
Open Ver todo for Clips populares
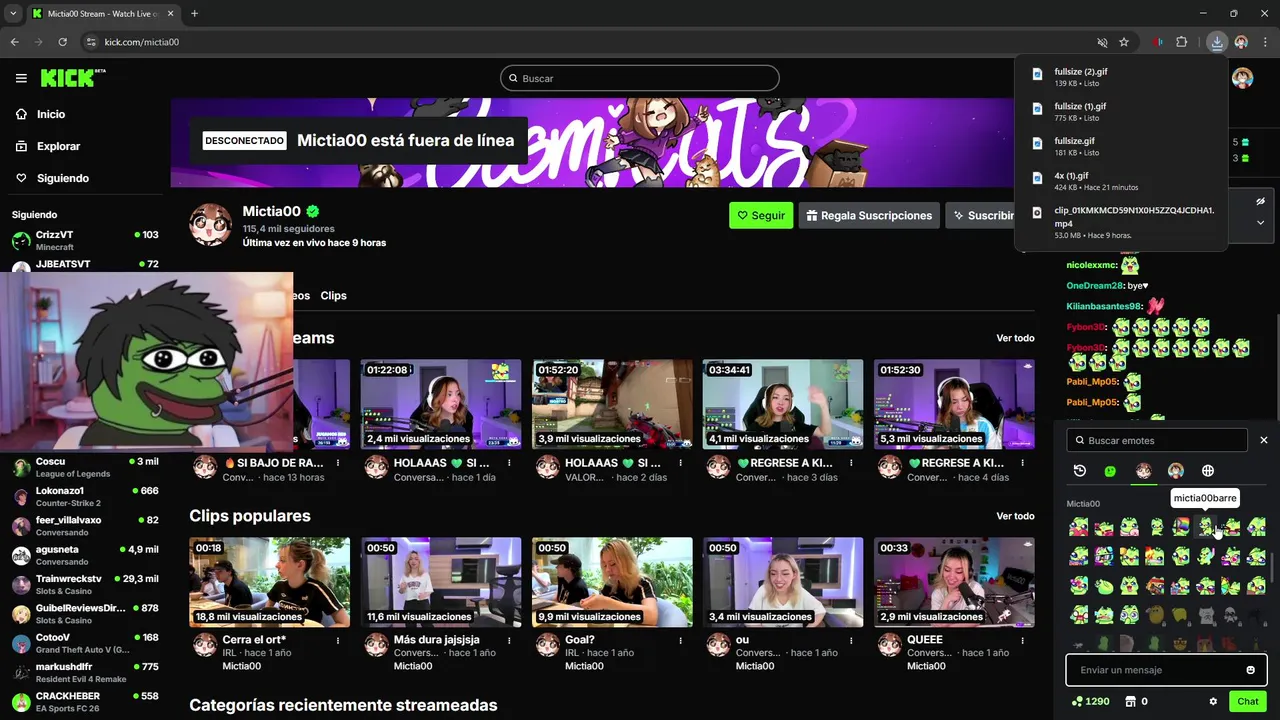[1015, 516]
